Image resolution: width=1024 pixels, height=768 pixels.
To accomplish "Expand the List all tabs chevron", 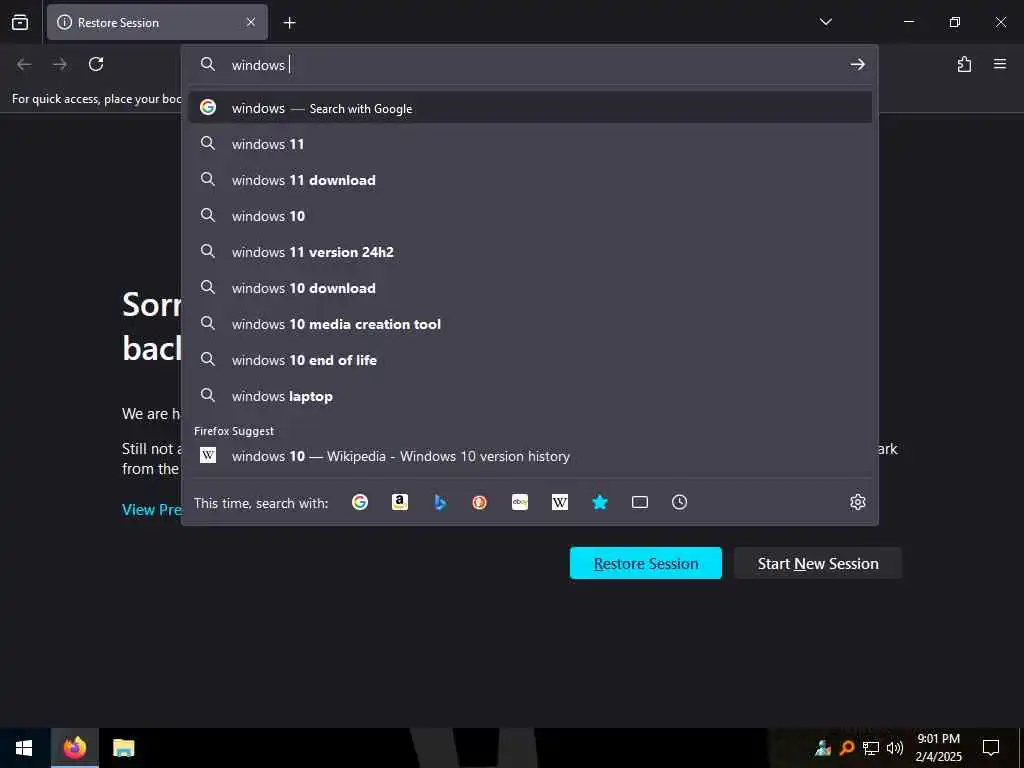I will pos(825,22).
